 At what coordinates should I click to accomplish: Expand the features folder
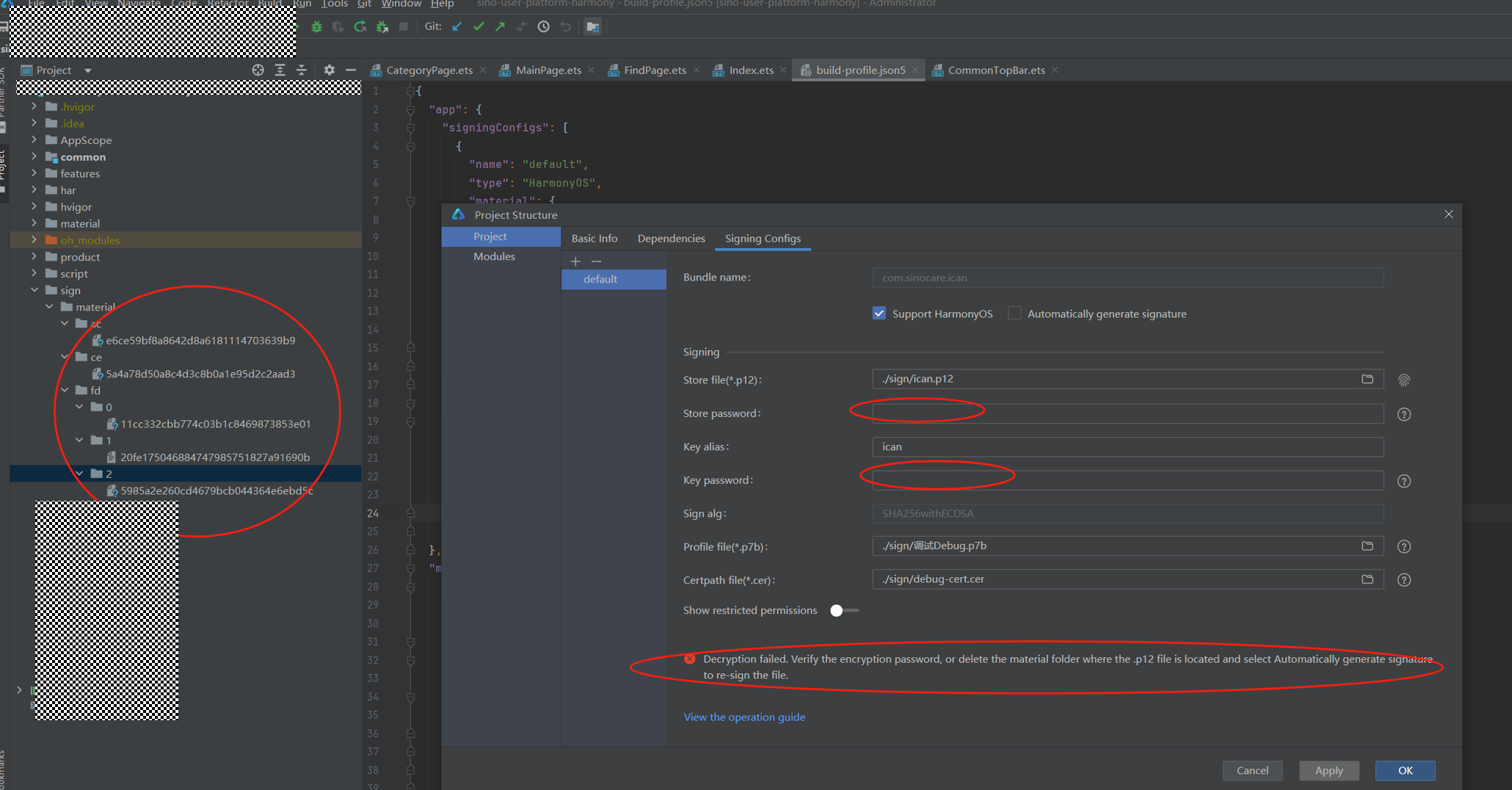[x=34, y=173]
